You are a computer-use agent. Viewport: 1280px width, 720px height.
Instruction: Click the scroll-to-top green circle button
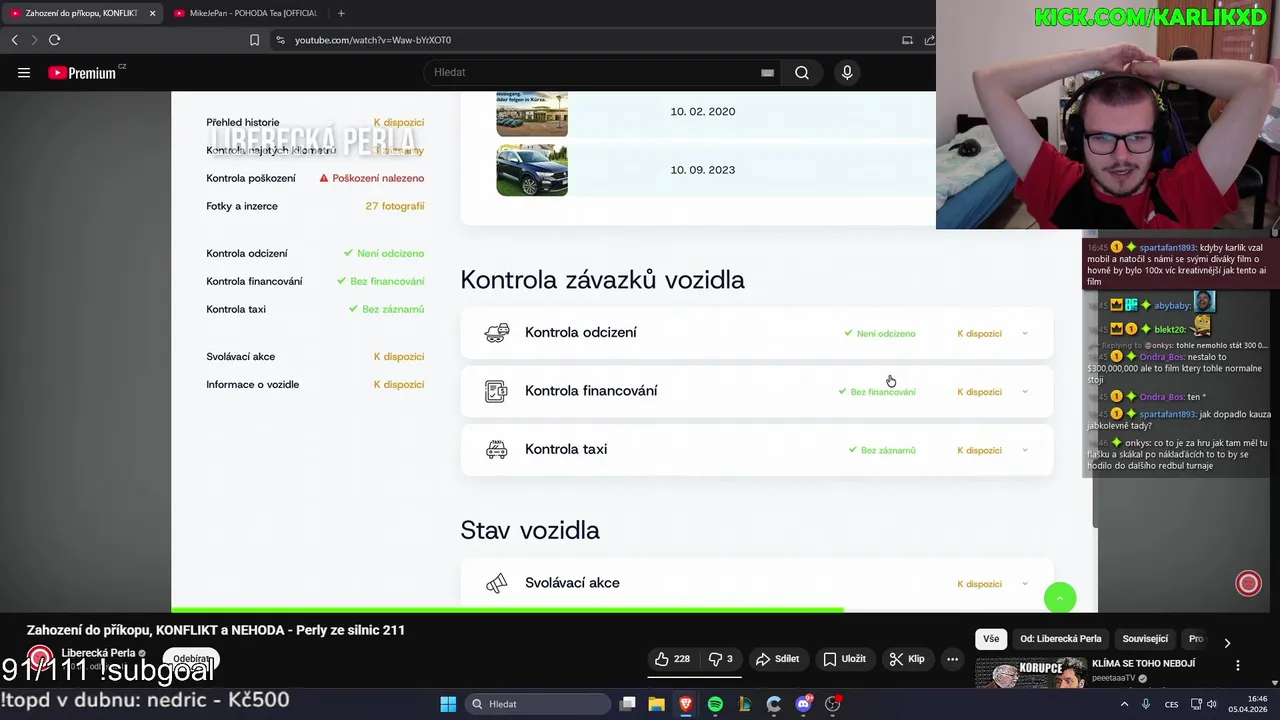pos(1060,598)
